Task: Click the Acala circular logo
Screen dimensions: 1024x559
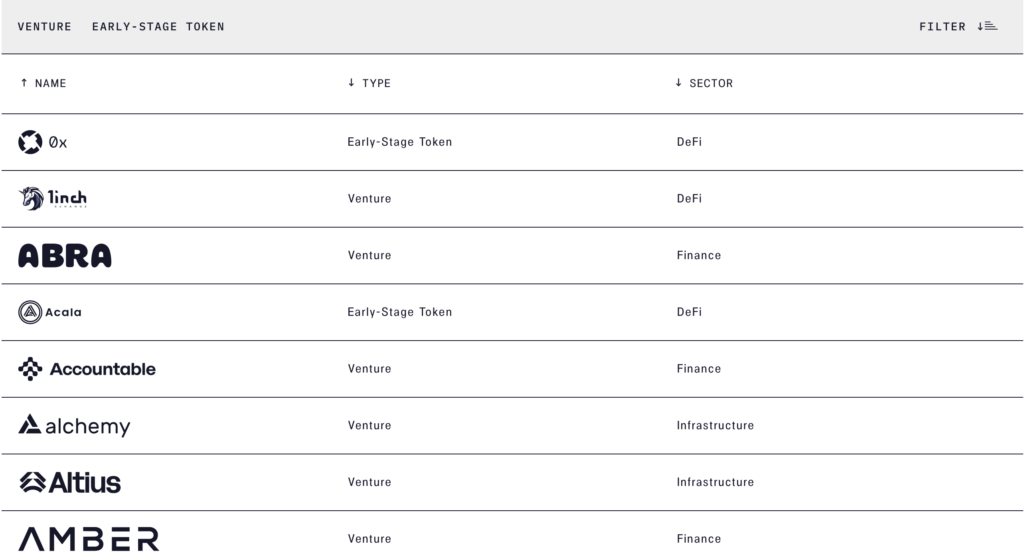Action: 30,312
